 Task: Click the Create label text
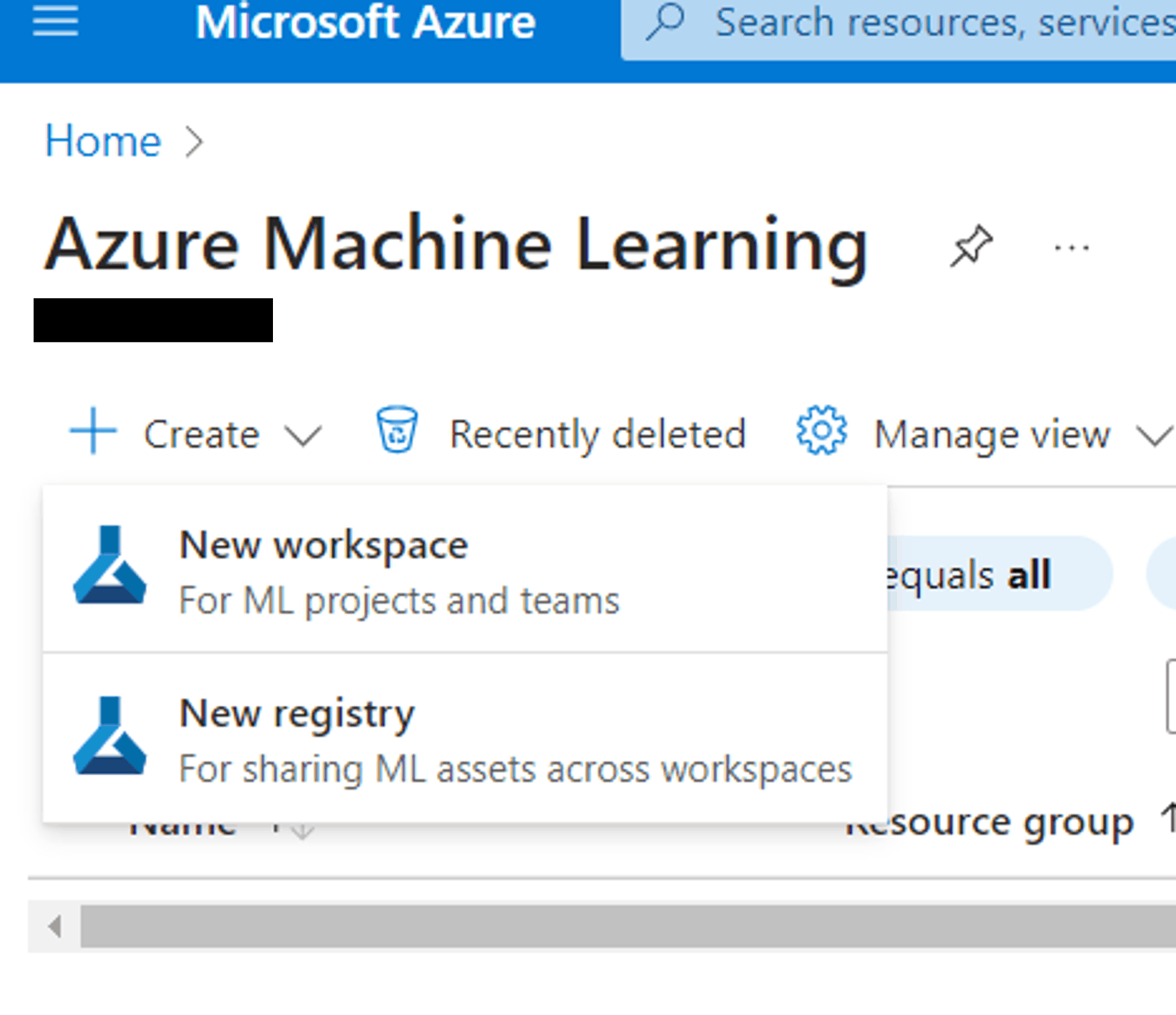pyautogui.click(x=202, y=434)
